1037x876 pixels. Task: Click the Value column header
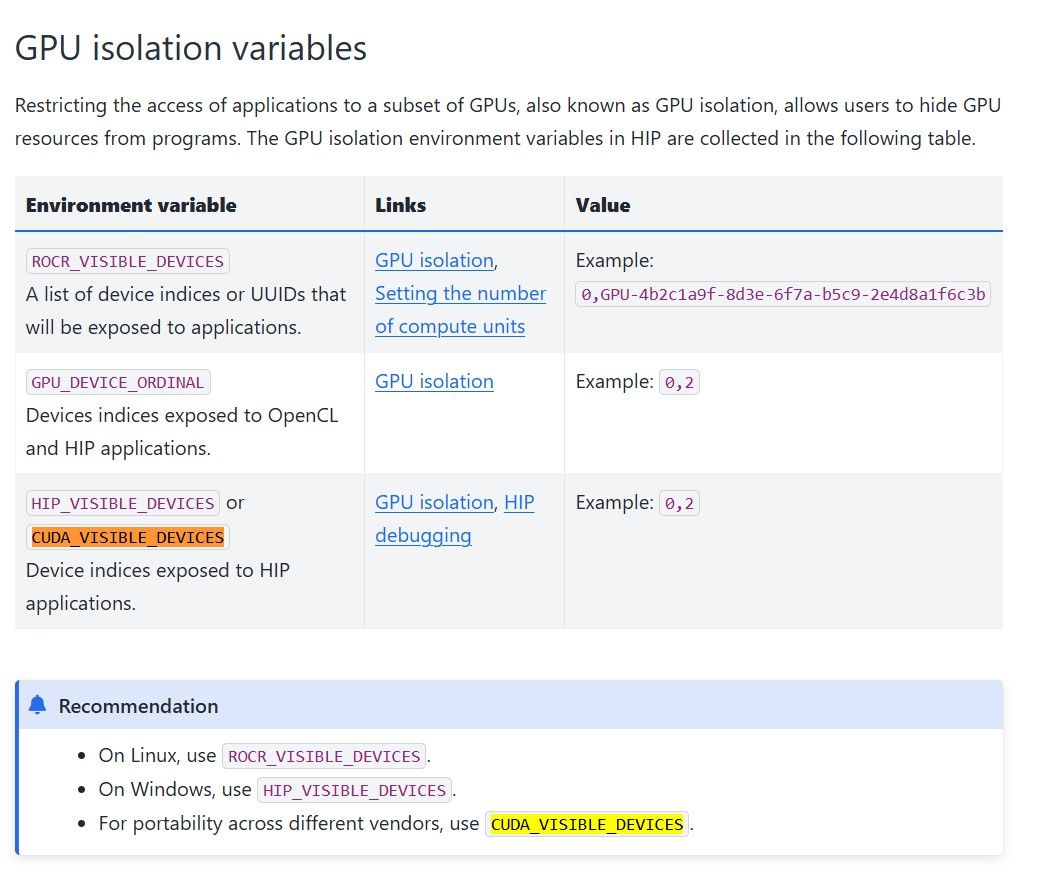[x=603, y=205]
